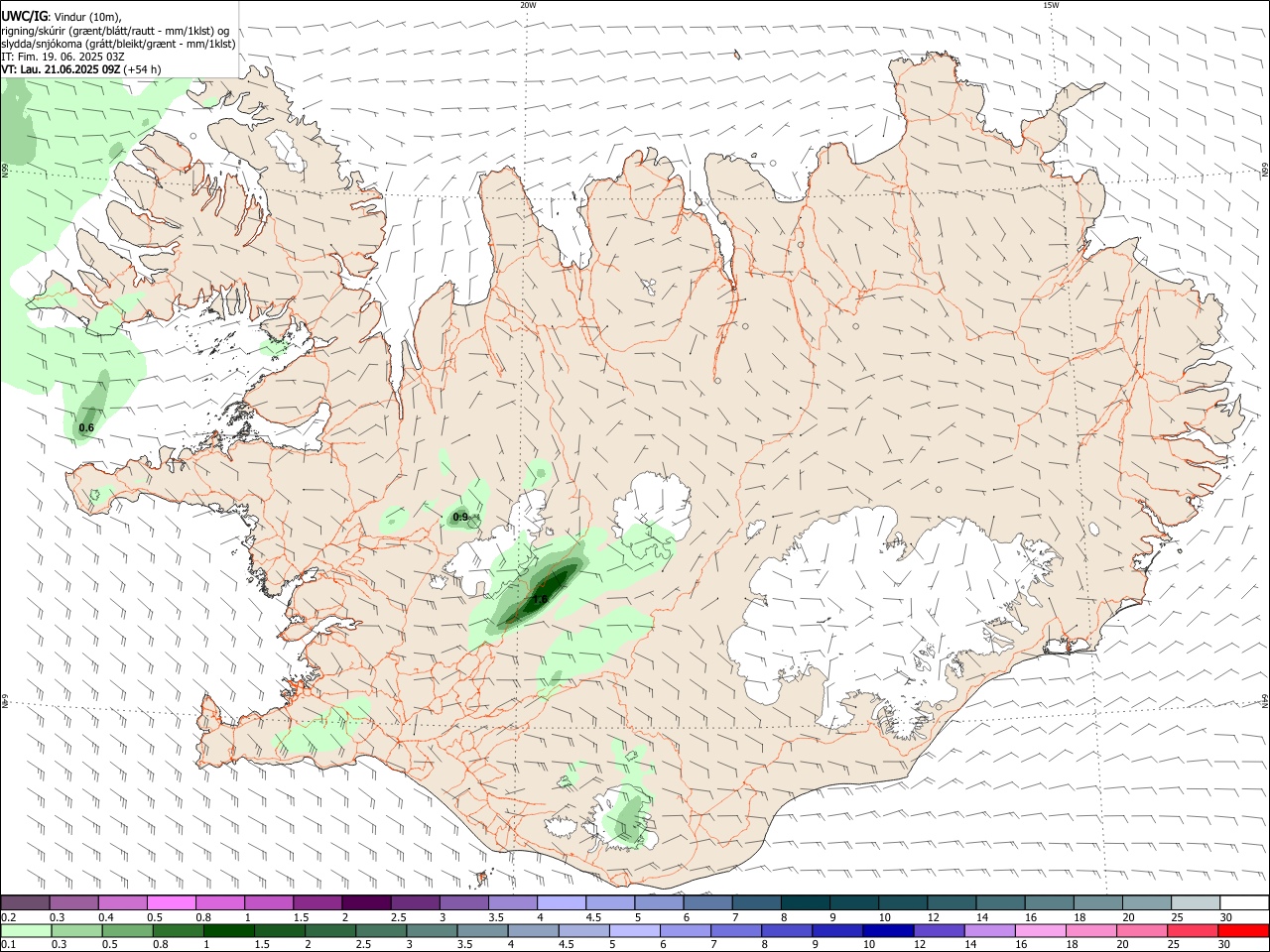This screenshot has height=952, width=1270.
Task: Click the 20W longitude label
Action: pos(528,5)
